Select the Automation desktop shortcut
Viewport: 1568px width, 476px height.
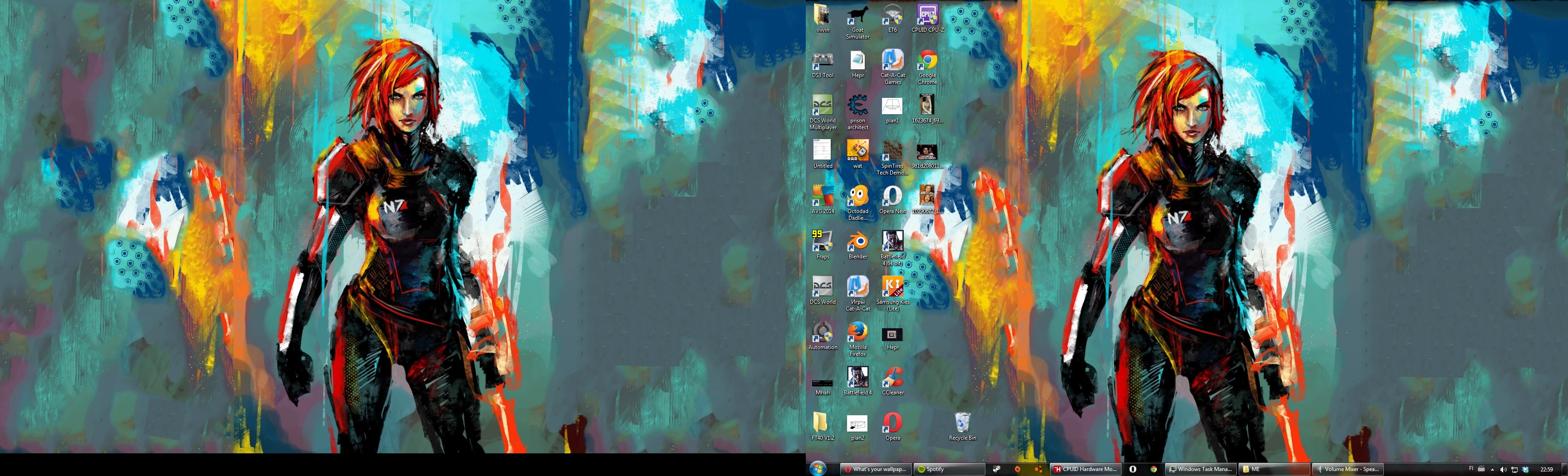(823, 336)
